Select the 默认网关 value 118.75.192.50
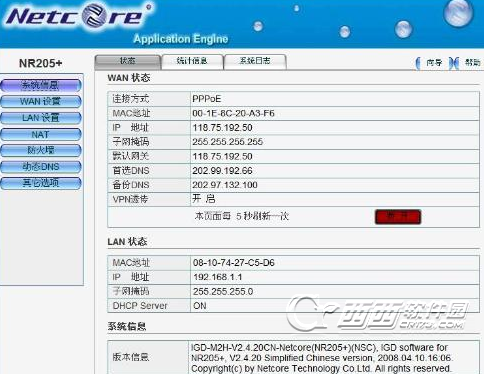 click(x=222, y=156)
